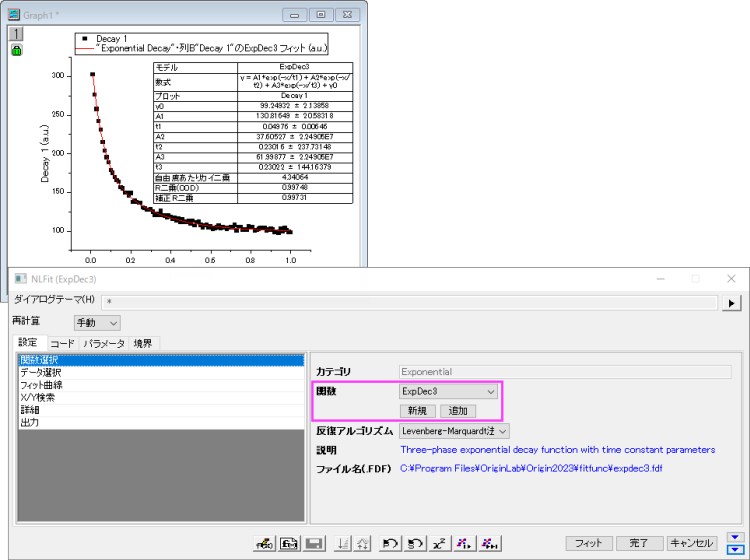This screenshot has width=750, height=560.
Task: Click the Graph1 window icon
Action: pos(14,15)
